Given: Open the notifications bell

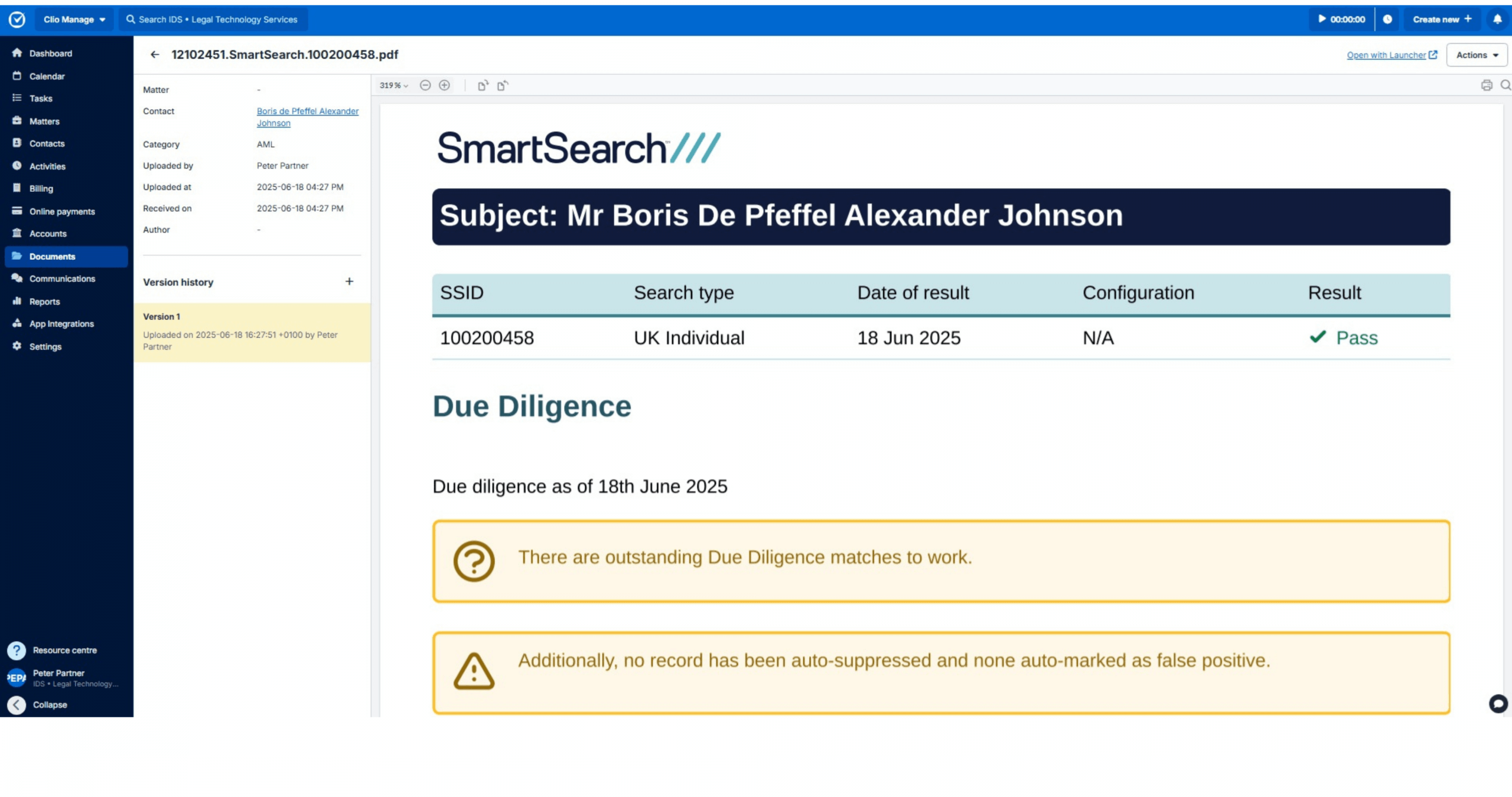Looking at the screenshot, I should click(x=1497, y=19).
